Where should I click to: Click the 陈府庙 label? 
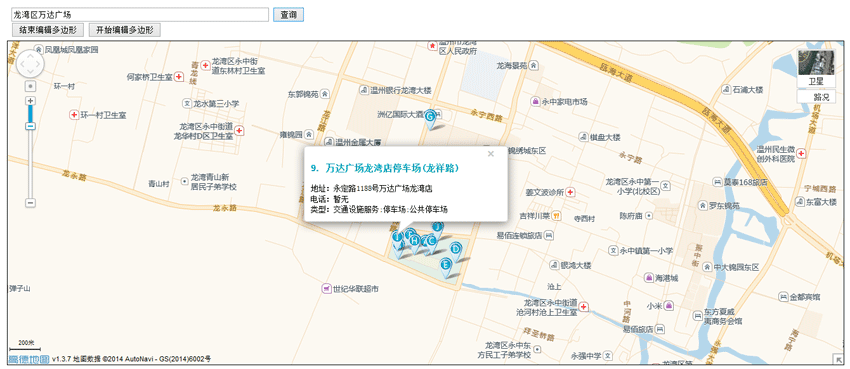[631, 216]
